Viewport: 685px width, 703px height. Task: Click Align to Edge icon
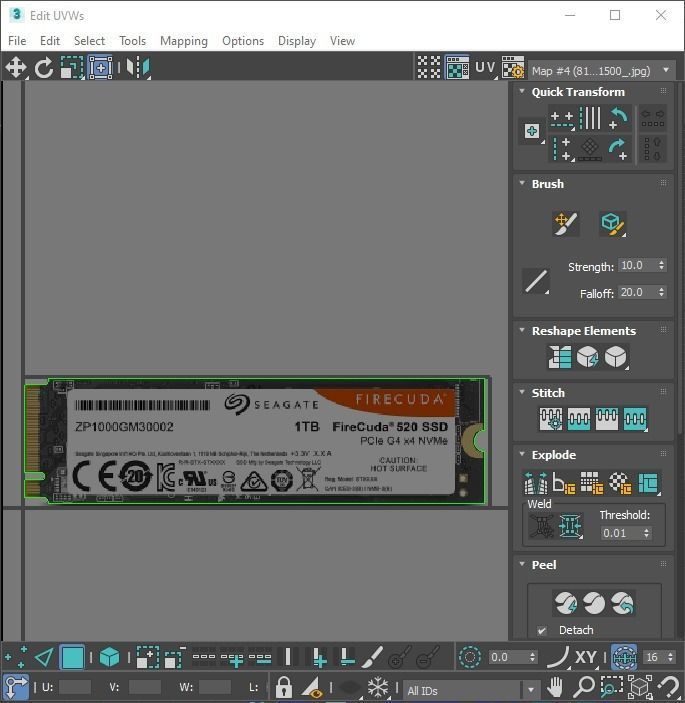coord(590,149)
